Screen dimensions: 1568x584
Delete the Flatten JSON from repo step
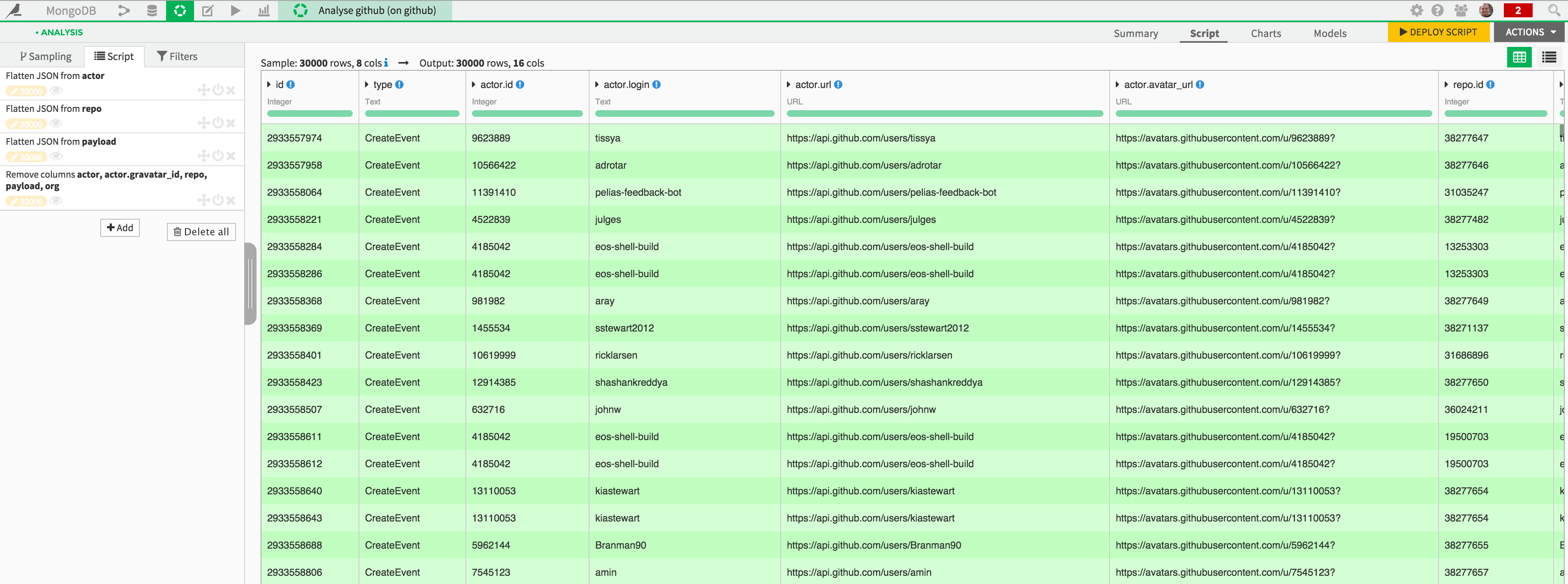pyautogui.click(x=231, y=123)
